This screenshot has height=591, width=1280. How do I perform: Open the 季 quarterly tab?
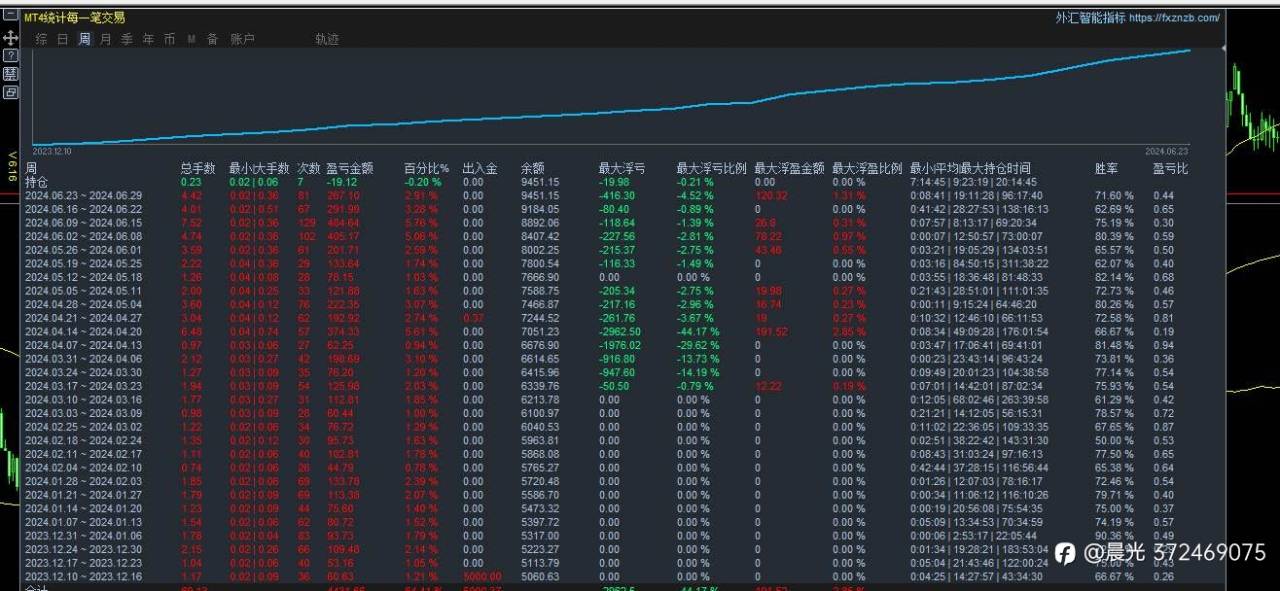[x=127, y=39]
